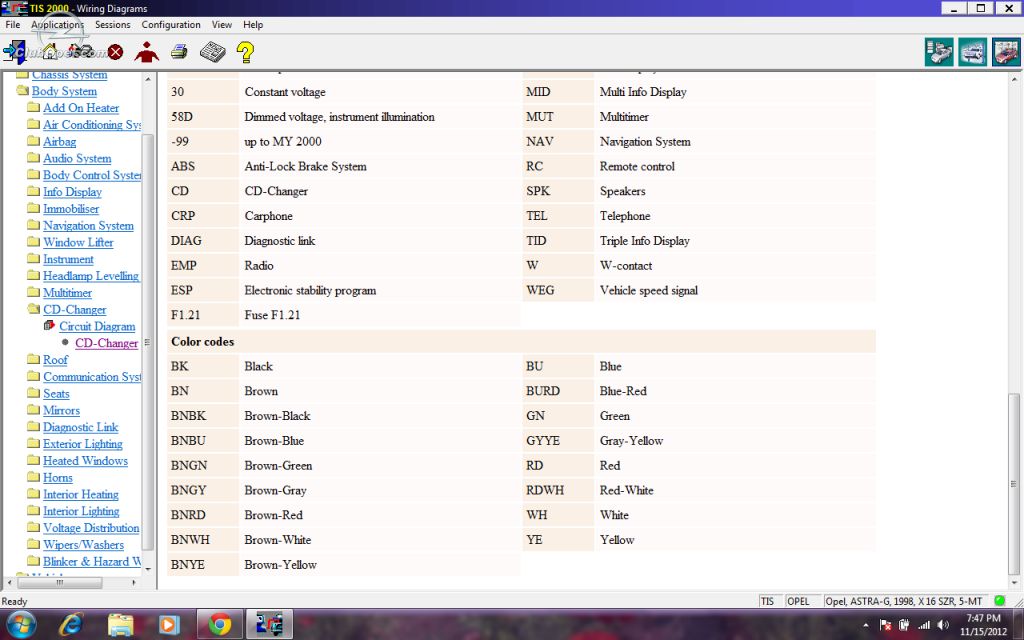This screenshot has width=1024, height=640.
Task: Click the network signal tray icon
Action: 923,625
